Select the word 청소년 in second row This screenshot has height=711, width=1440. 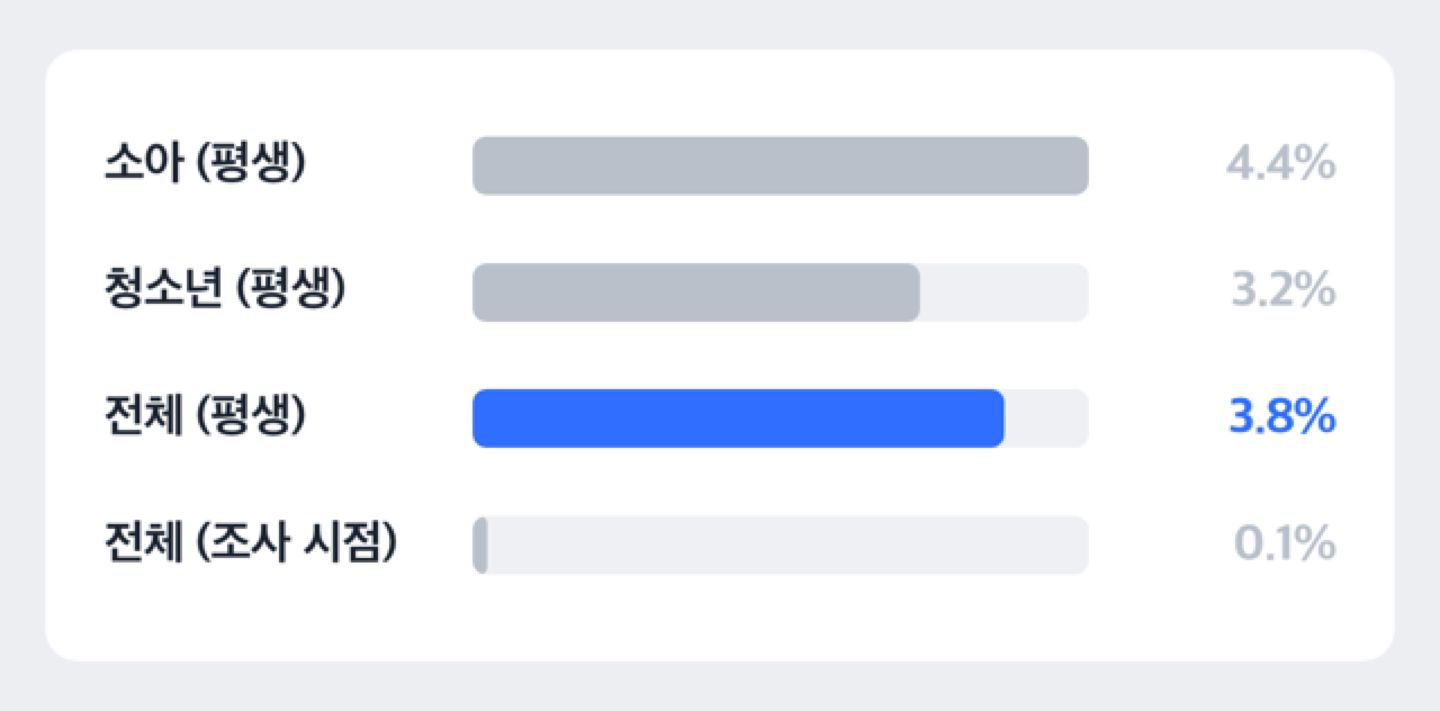164,291
